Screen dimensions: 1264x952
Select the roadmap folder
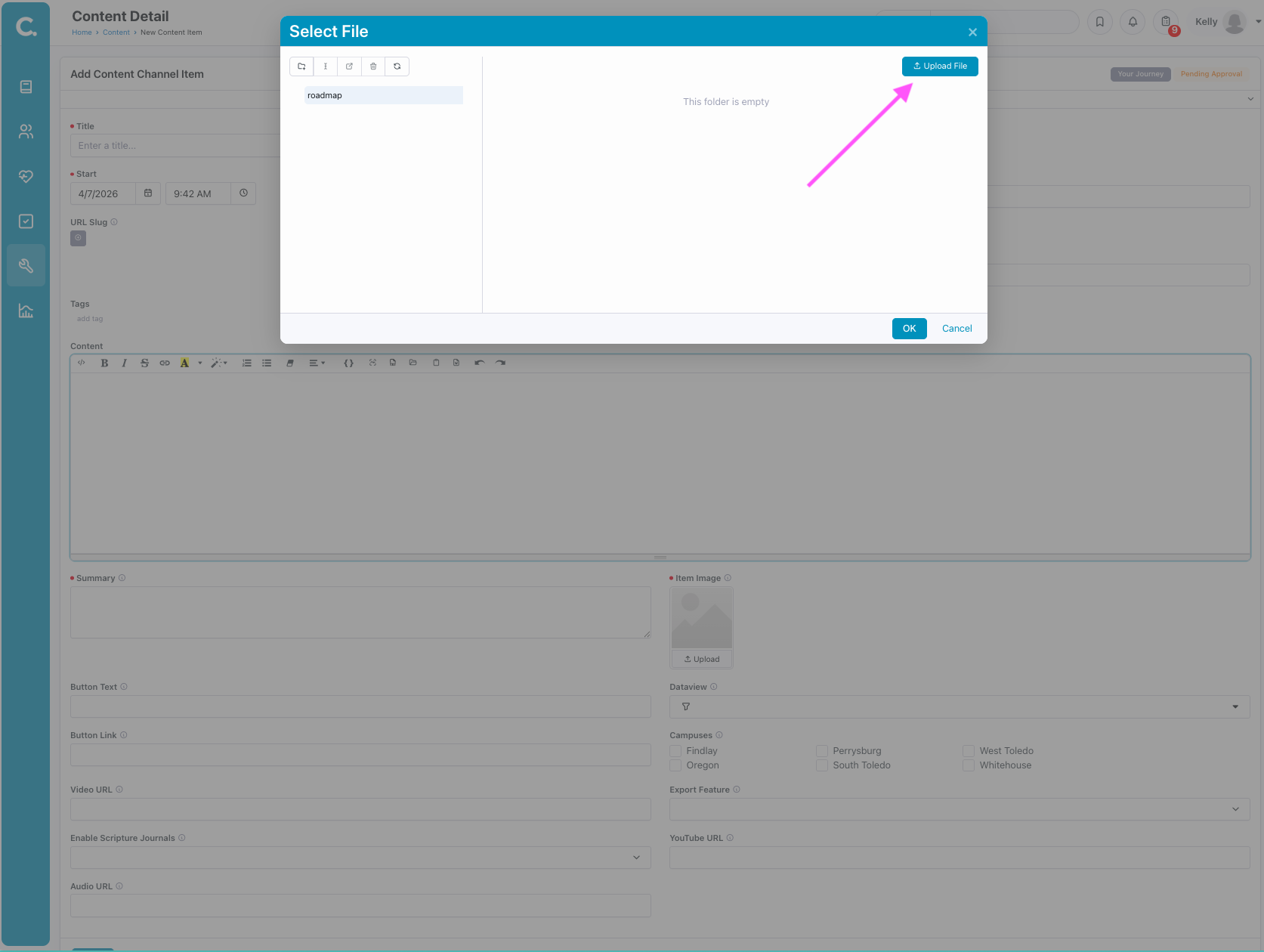click(x=383, y=95)
